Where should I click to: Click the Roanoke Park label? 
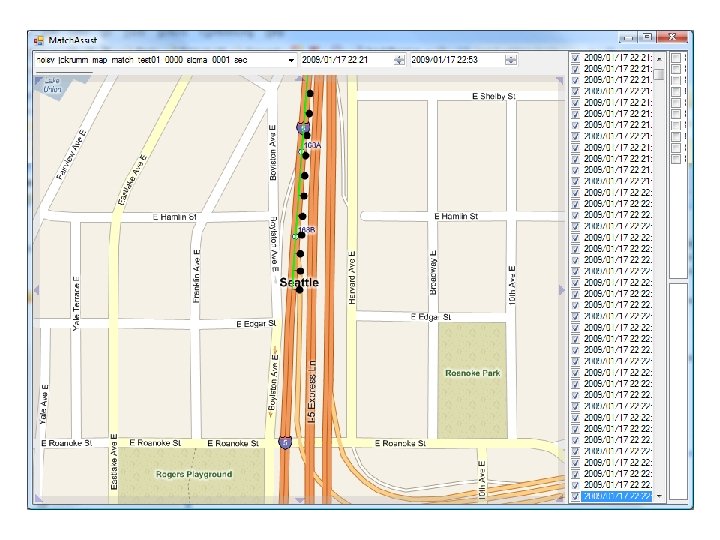472,373
